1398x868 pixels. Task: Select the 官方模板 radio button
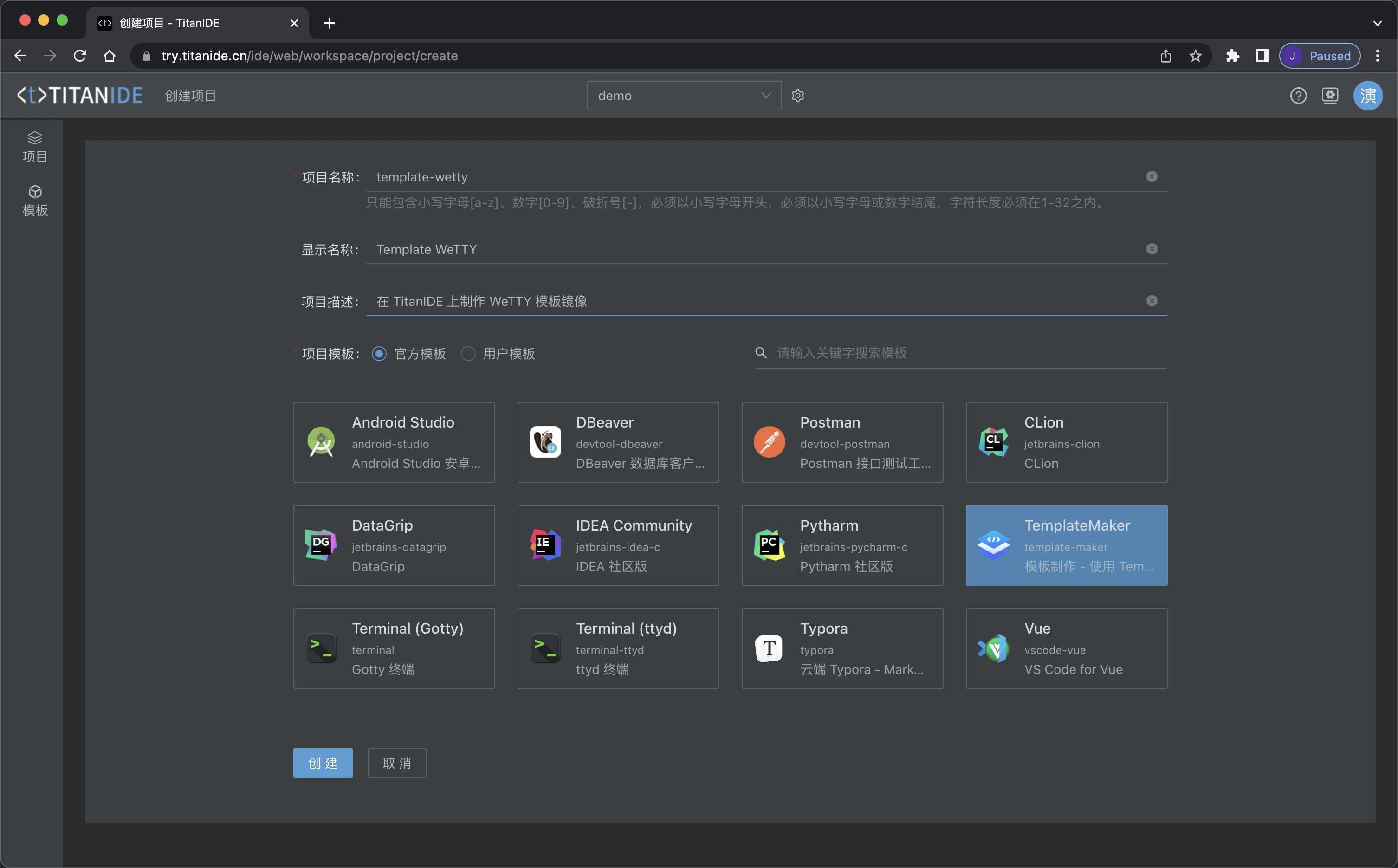click(x=379, y=354)
